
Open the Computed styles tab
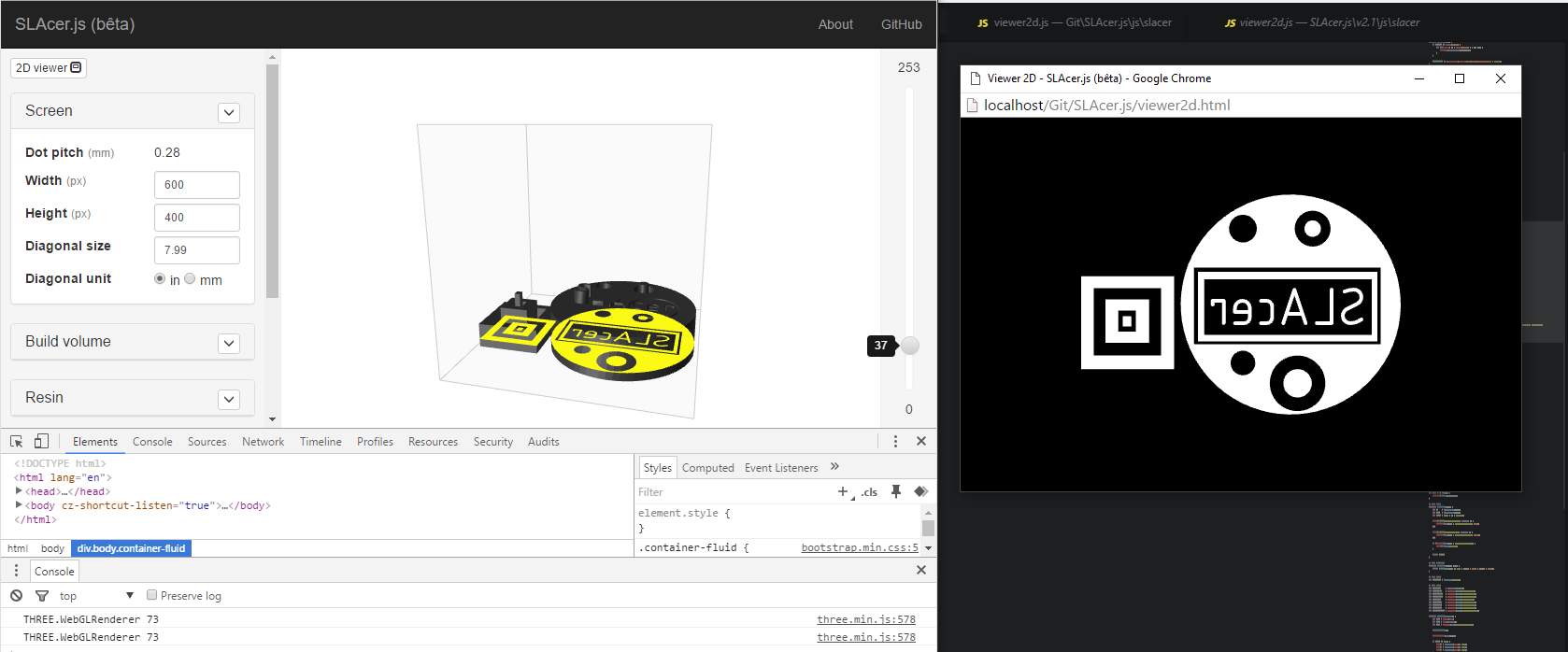tap(707, 467)
